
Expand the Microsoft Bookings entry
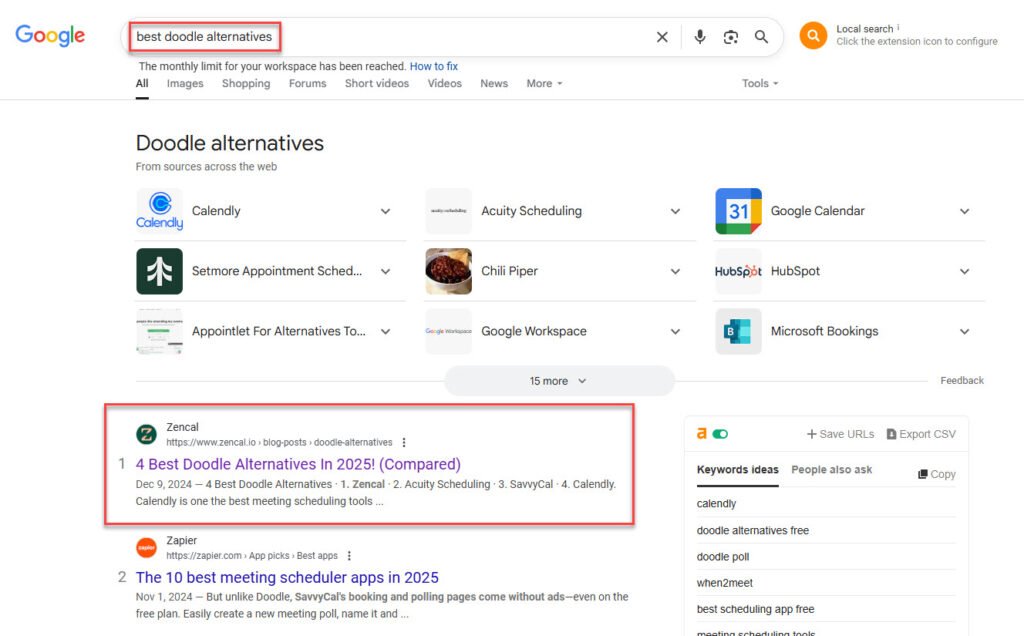point(965,331)
